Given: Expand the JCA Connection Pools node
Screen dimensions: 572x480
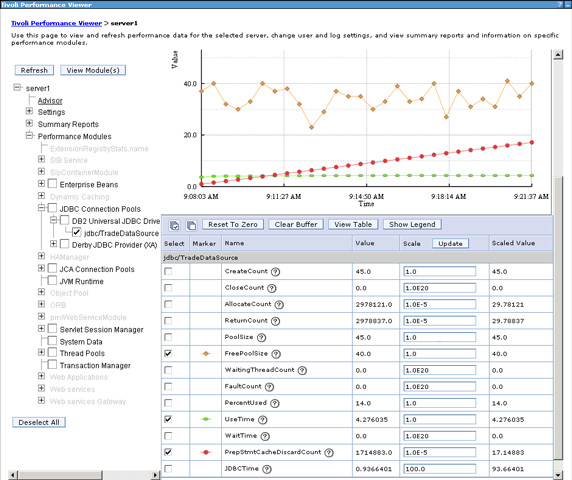Looking at the screenshot, I should (x=41, y=268).
